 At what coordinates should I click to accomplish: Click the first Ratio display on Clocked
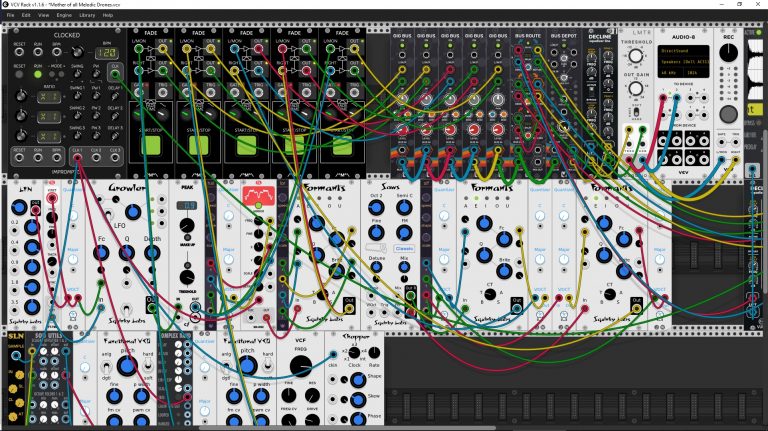50,96
